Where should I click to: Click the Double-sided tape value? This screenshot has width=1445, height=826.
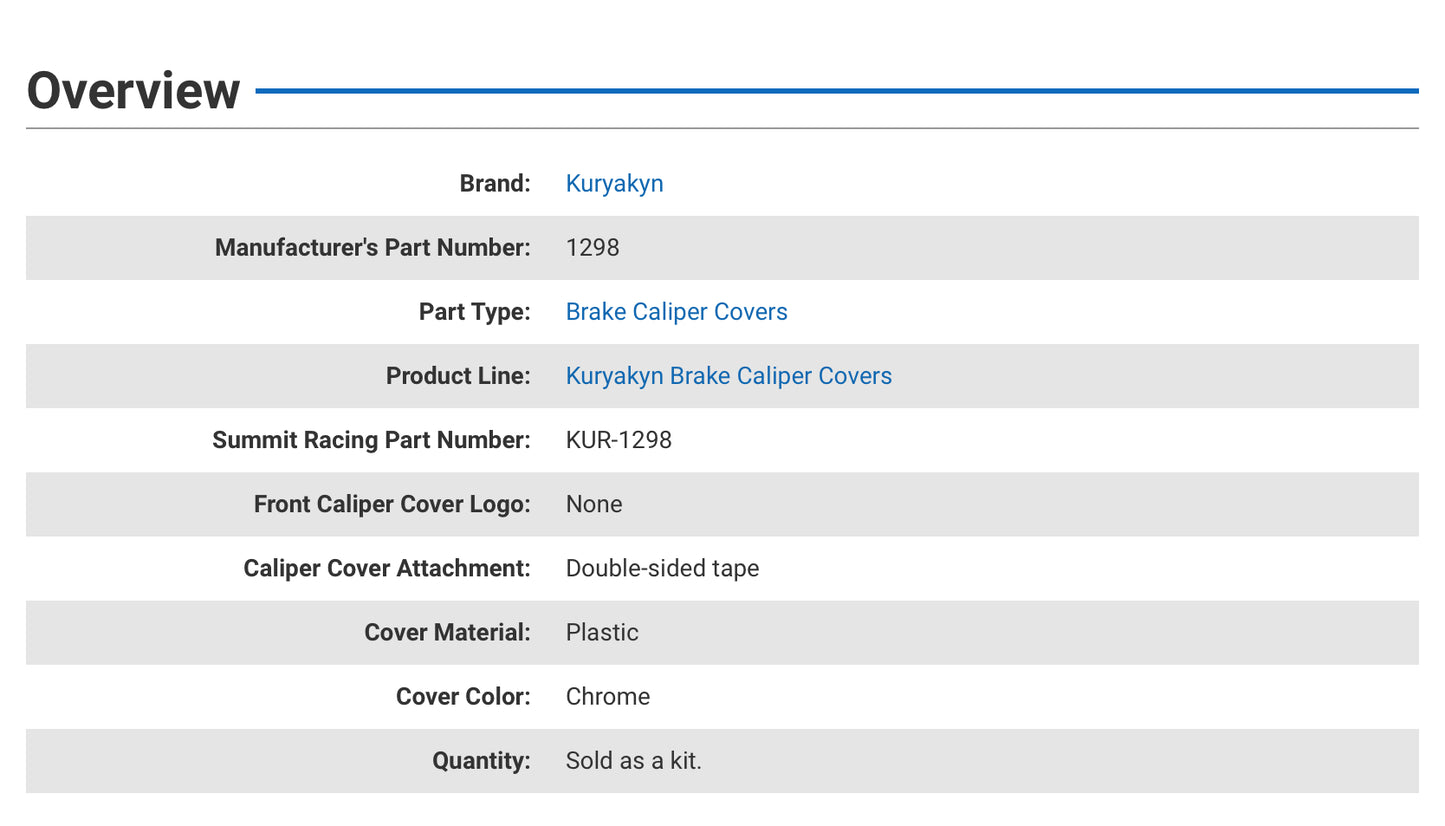click(x=662, y=568)
